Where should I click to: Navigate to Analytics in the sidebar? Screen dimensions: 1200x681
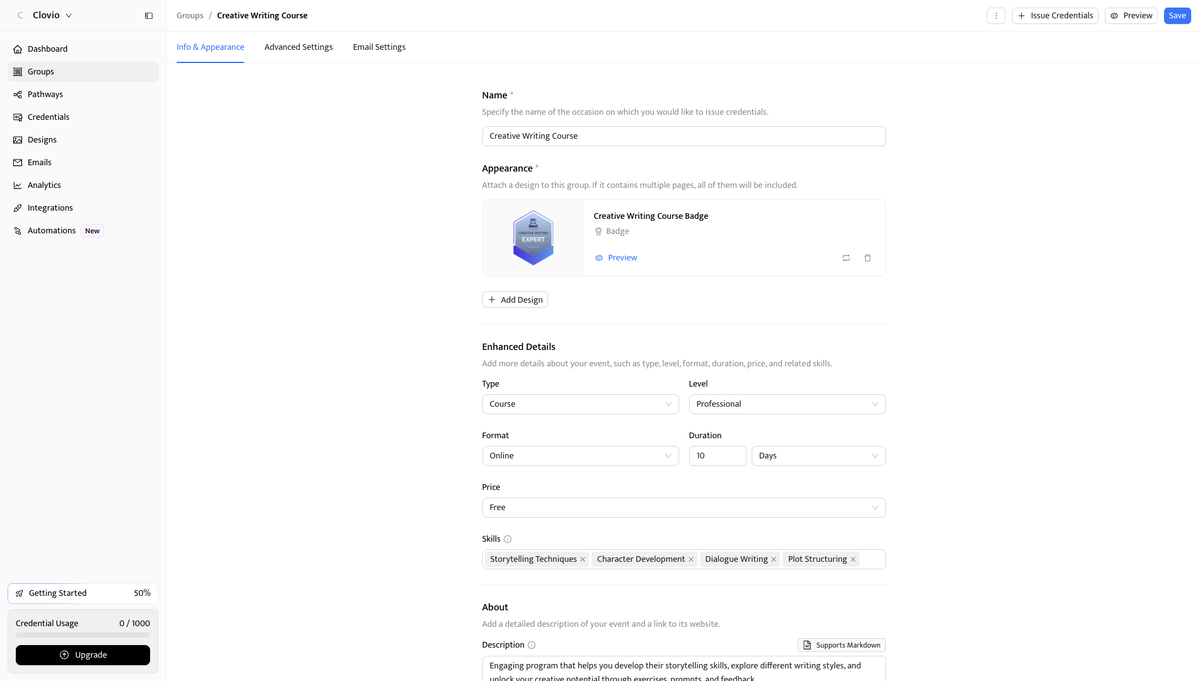pos(45,184)
